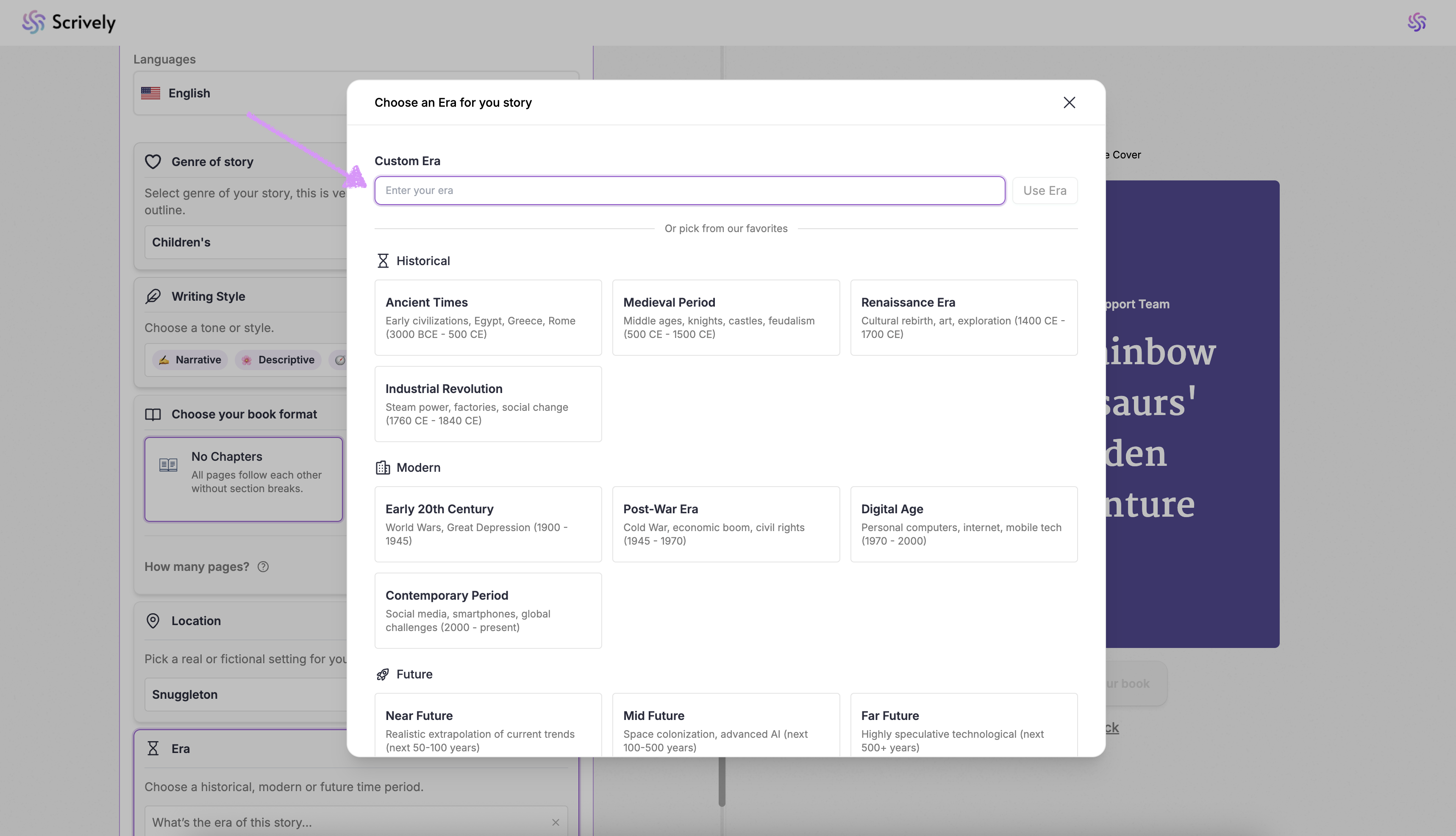This screenshot has height=836, width=1456.
Task: Select the No Chapters book format
Action: click(244, 479)
